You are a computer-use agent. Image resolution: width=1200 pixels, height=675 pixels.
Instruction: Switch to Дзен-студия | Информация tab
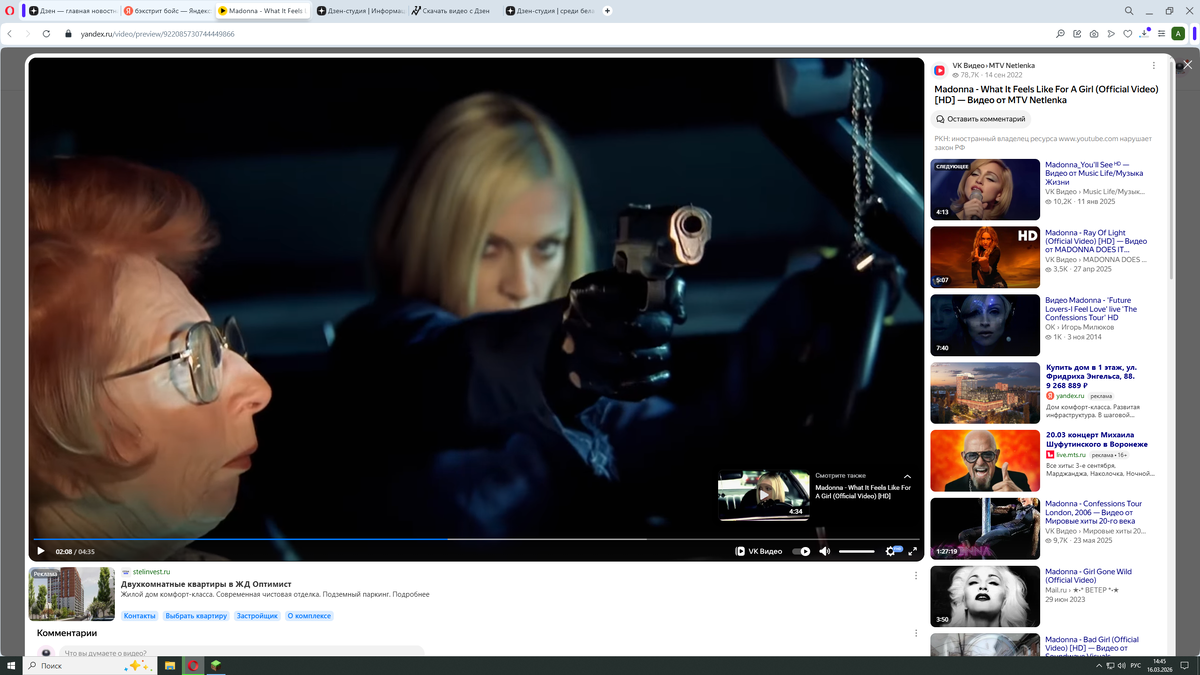click(358, 10)
